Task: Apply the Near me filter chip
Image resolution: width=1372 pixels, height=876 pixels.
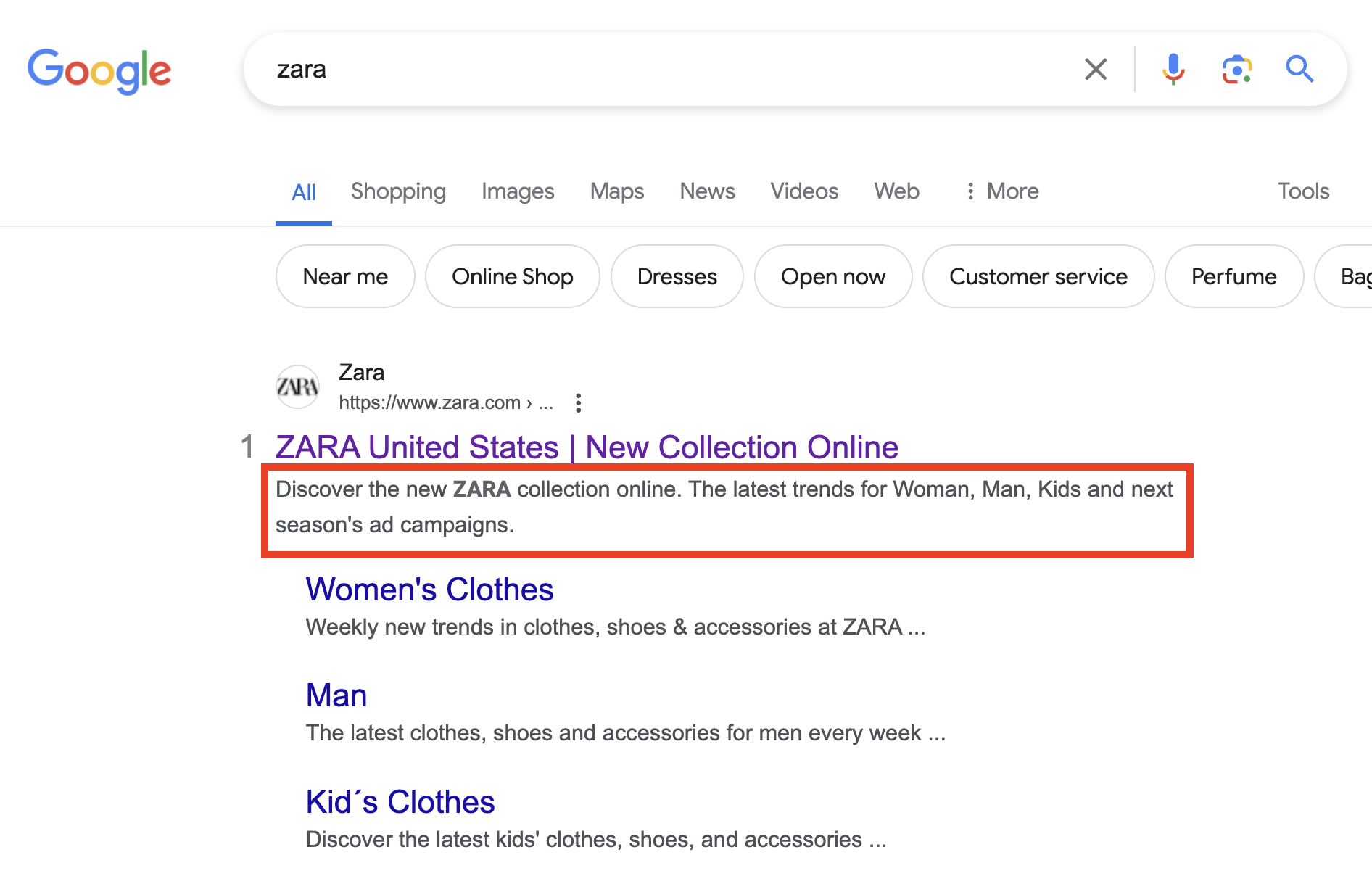Action: coord(345,276)
